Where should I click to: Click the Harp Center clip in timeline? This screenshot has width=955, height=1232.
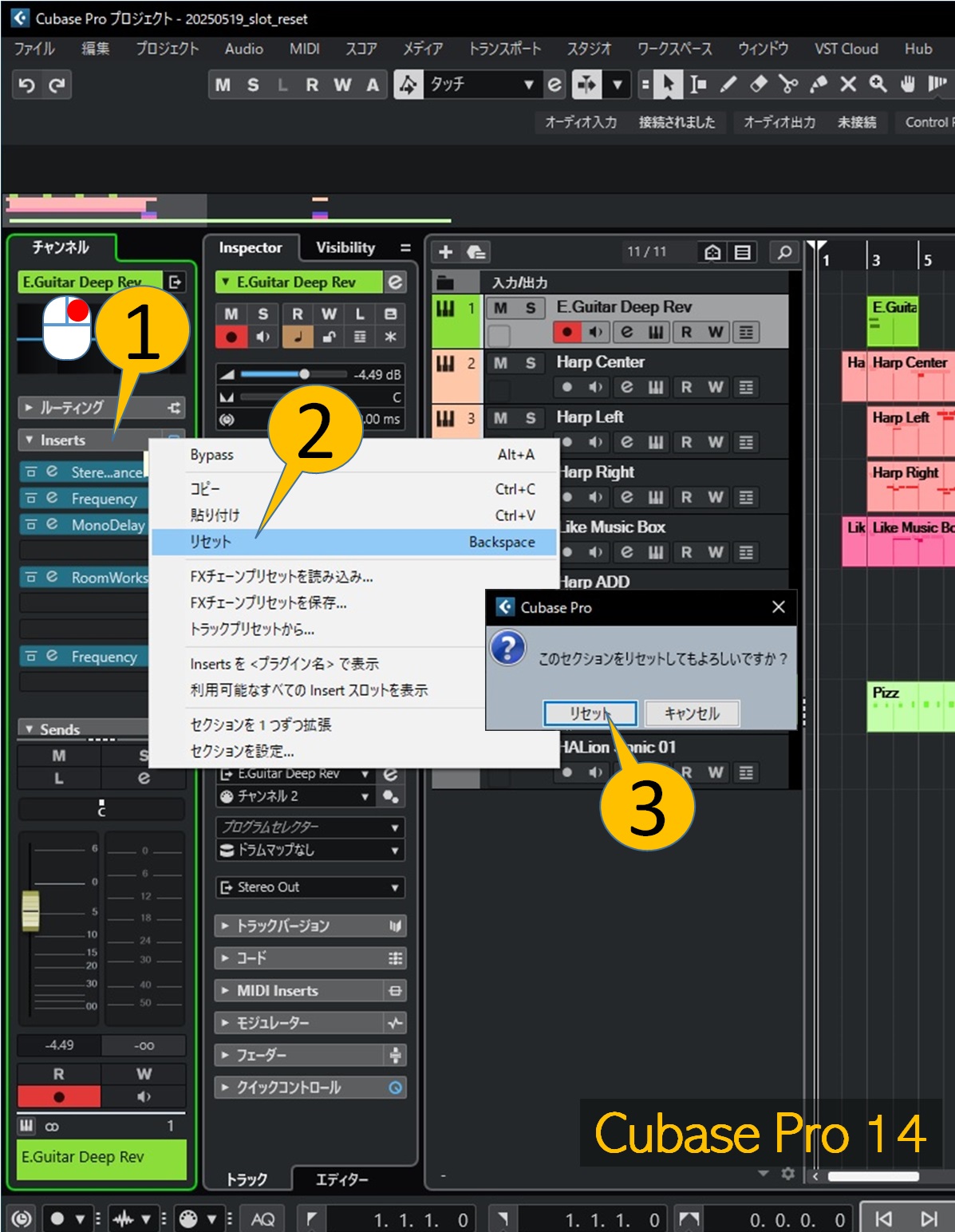pyautogui.click(x=910, y=376)
